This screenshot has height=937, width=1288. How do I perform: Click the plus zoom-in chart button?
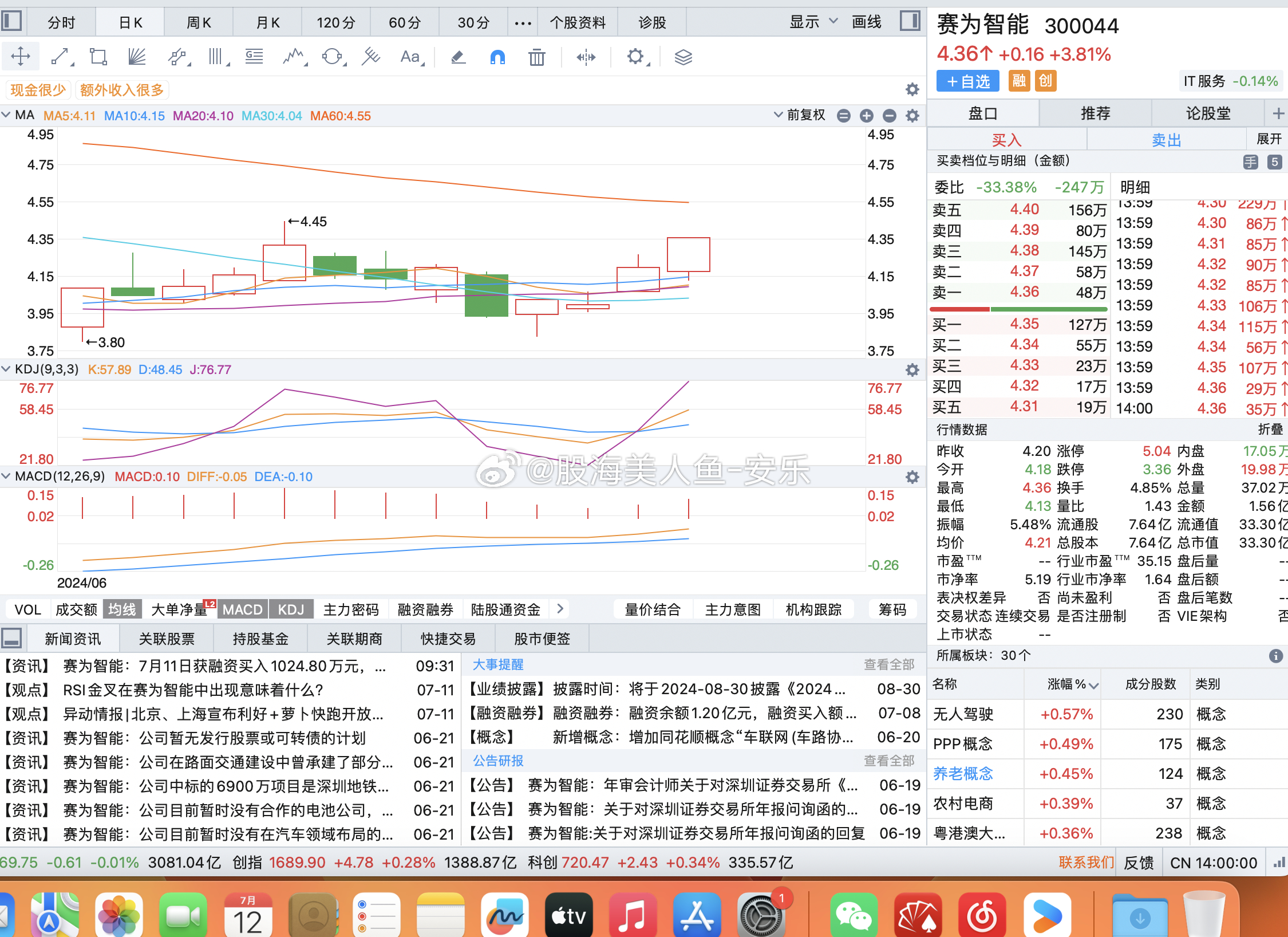tap(867, 116)
